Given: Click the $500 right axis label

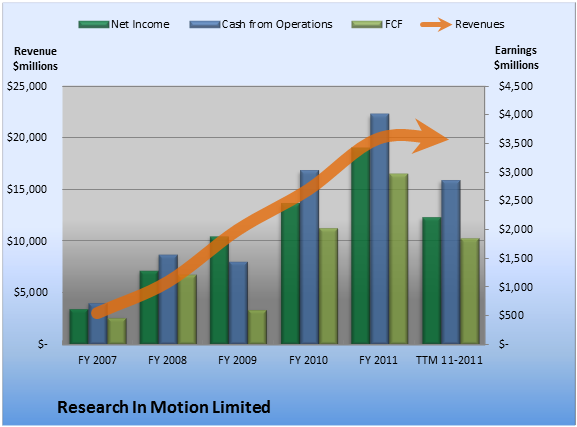Looking at the screenshot, I should (x=511, y=315).
